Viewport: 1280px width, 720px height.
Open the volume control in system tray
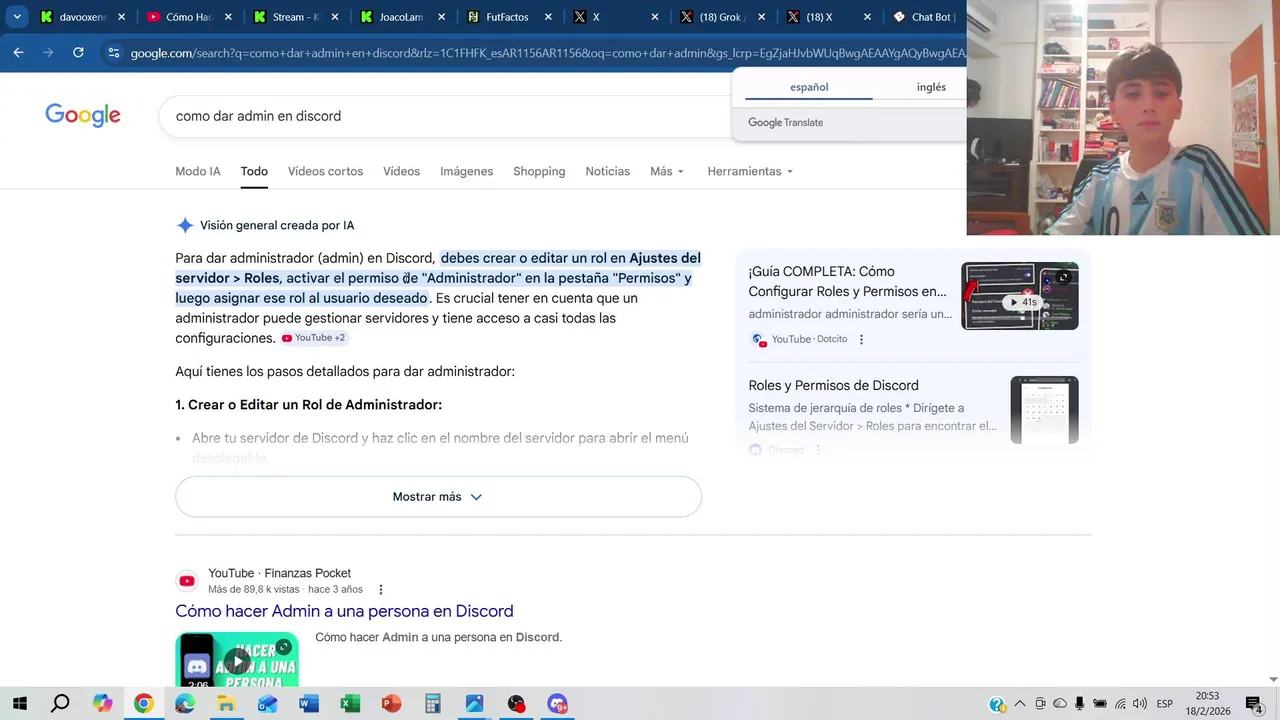pos(1140,704)
